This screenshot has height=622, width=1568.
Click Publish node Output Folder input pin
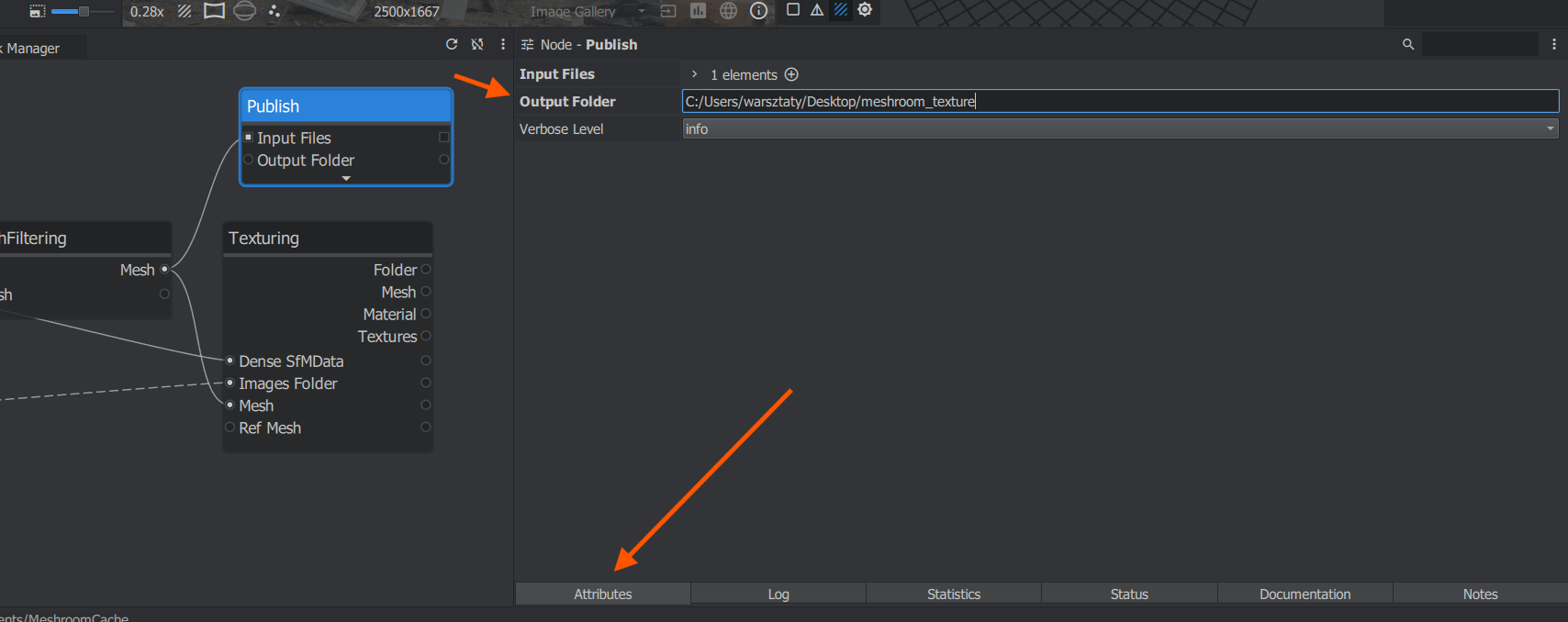coord(249,160)
